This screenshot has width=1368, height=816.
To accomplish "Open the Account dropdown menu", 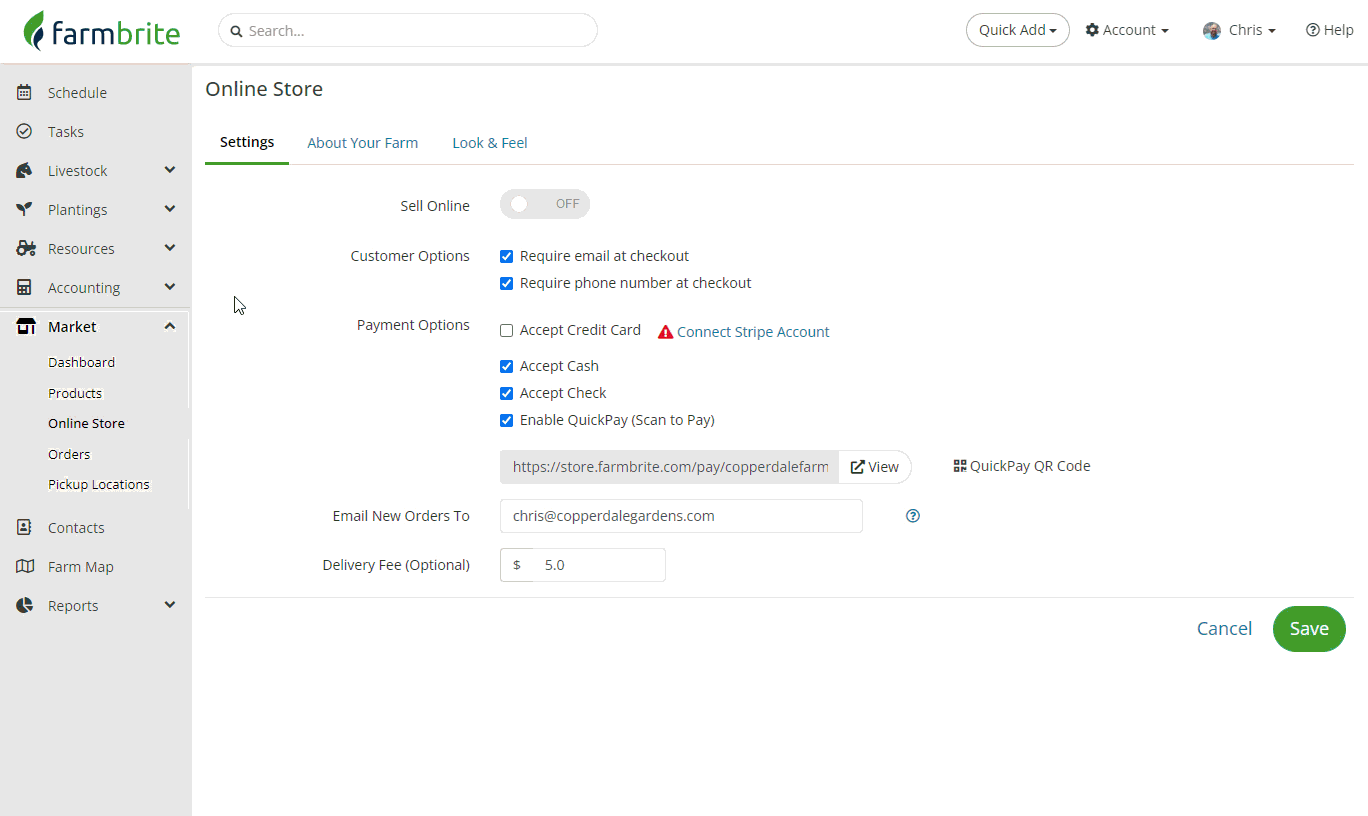I will pyautogui.click(x=1127, y=30).
